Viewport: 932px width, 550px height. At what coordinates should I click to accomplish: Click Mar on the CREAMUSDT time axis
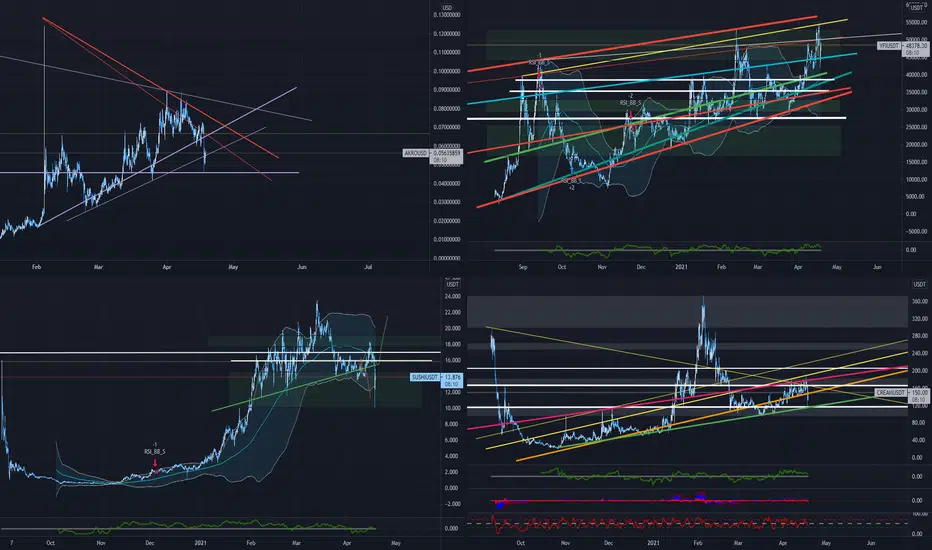[738, 543]
